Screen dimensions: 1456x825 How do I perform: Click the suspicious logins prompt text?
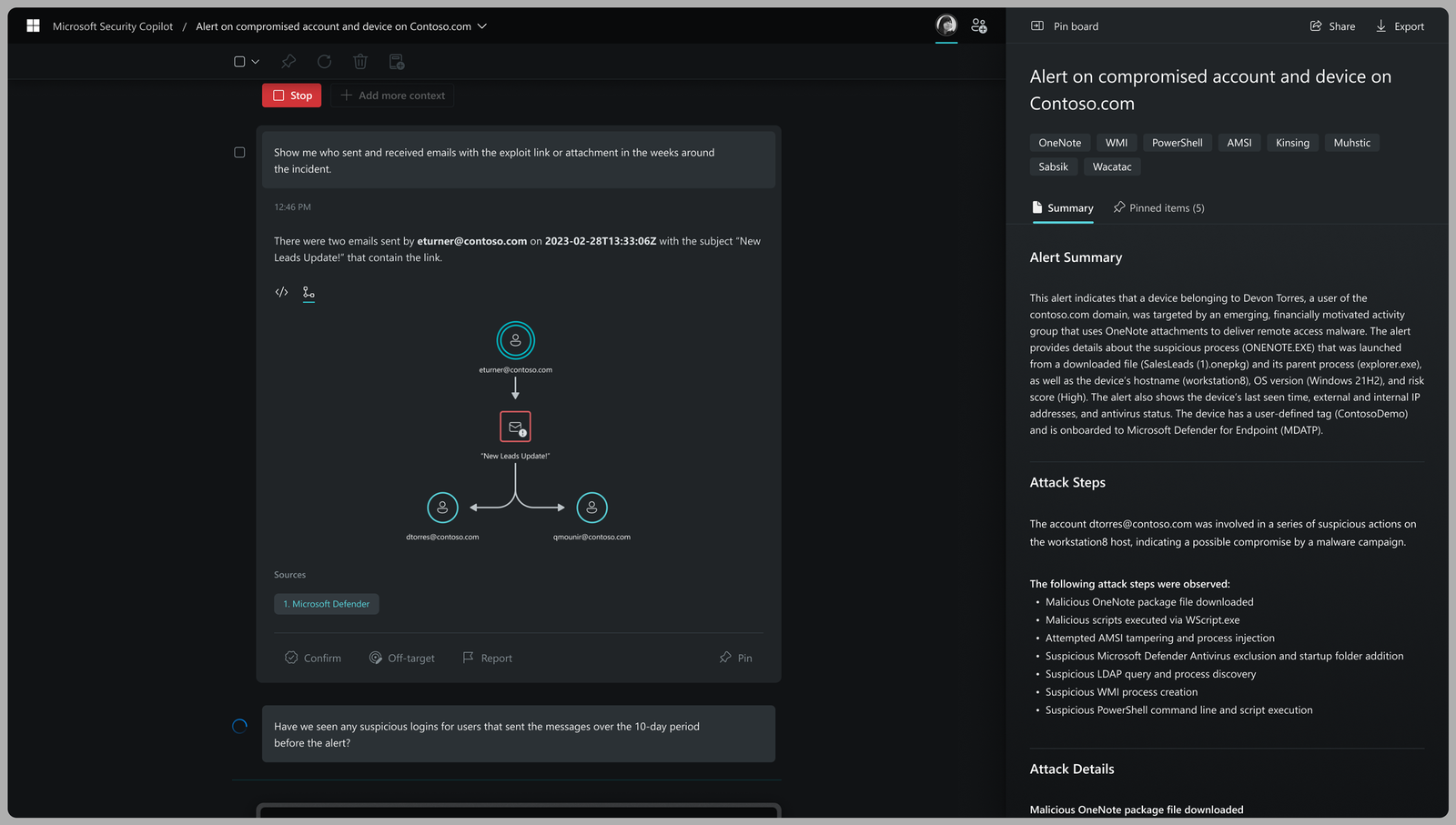coord(487,735)
